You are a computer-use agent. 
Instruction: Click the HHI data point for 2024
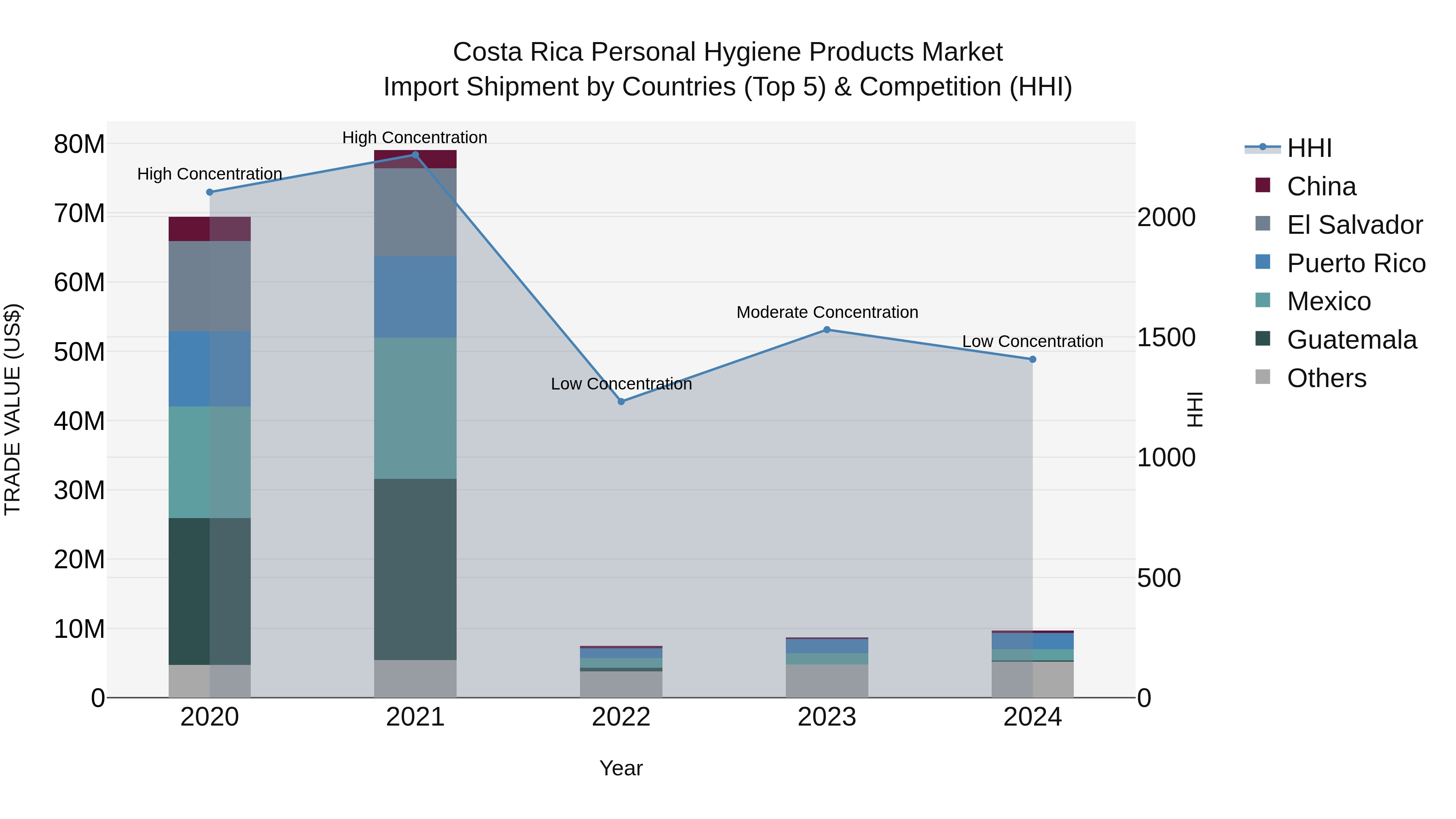pos(1033,360)
